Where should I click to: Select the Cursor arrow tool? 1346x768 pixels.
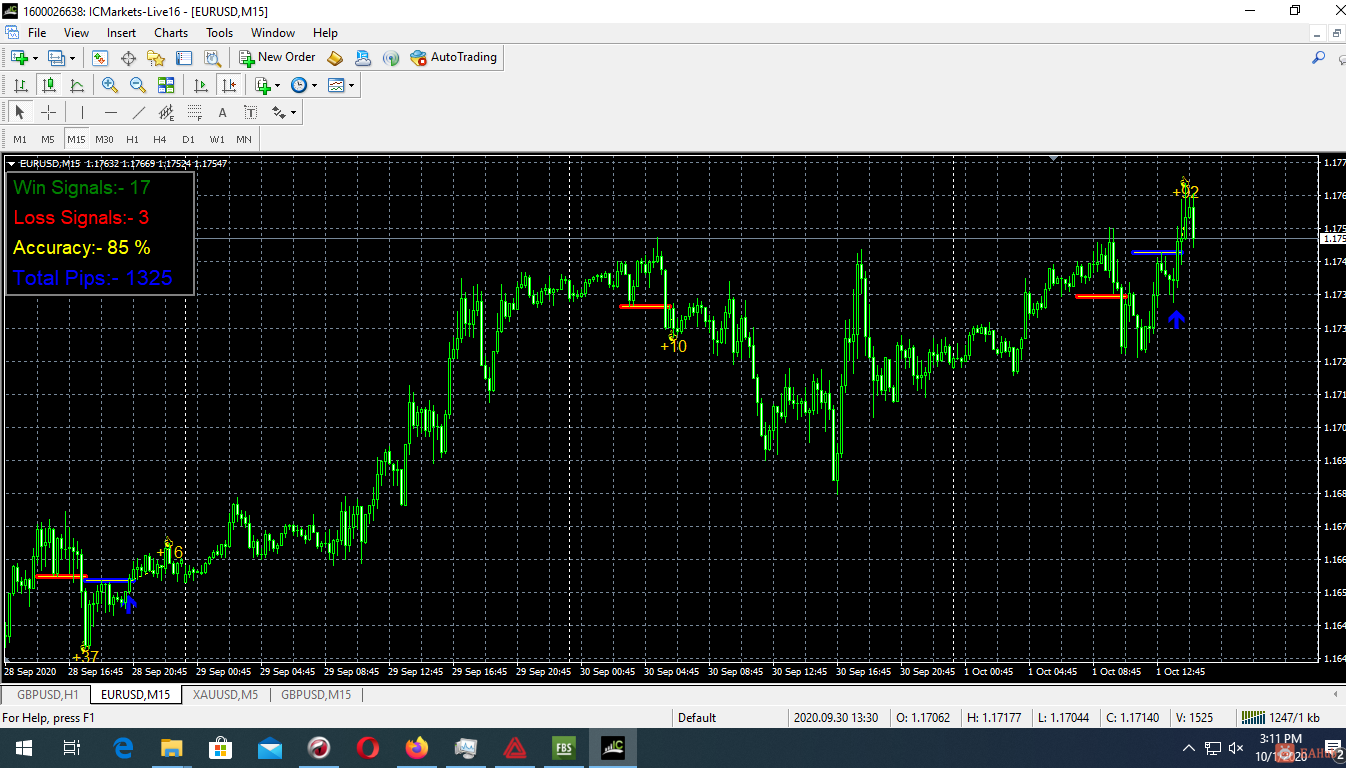[20, 112]
